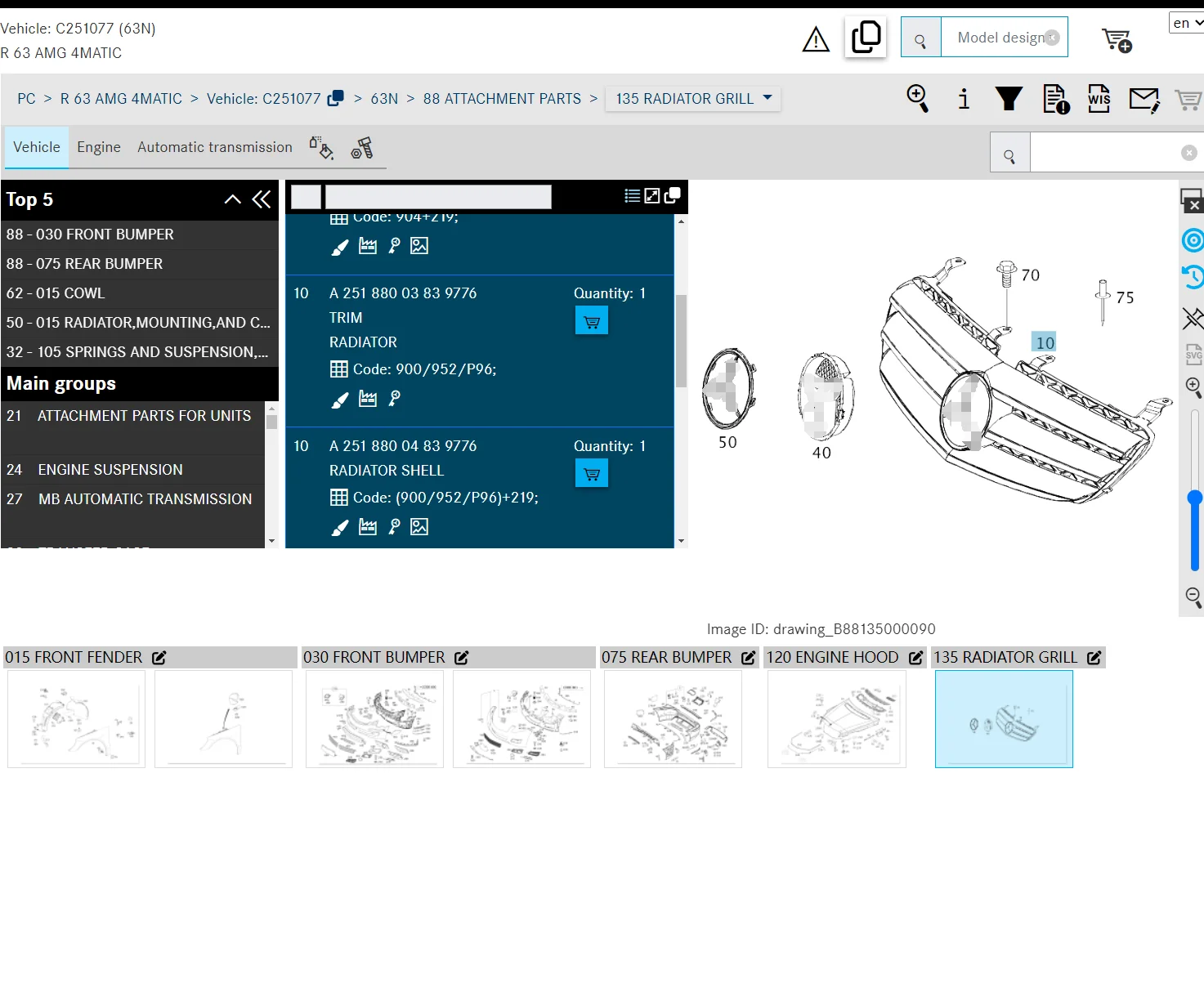Go to R 63 AMG 4MATIC breadcrumb link

[x=121, y=99]
